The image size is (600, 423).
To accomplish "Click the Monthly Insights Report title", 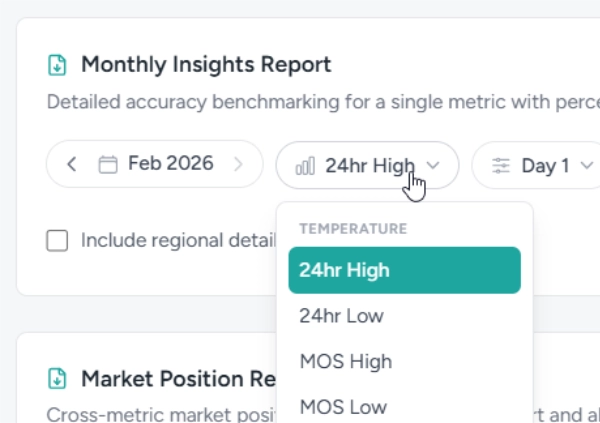I will [206, 66].
